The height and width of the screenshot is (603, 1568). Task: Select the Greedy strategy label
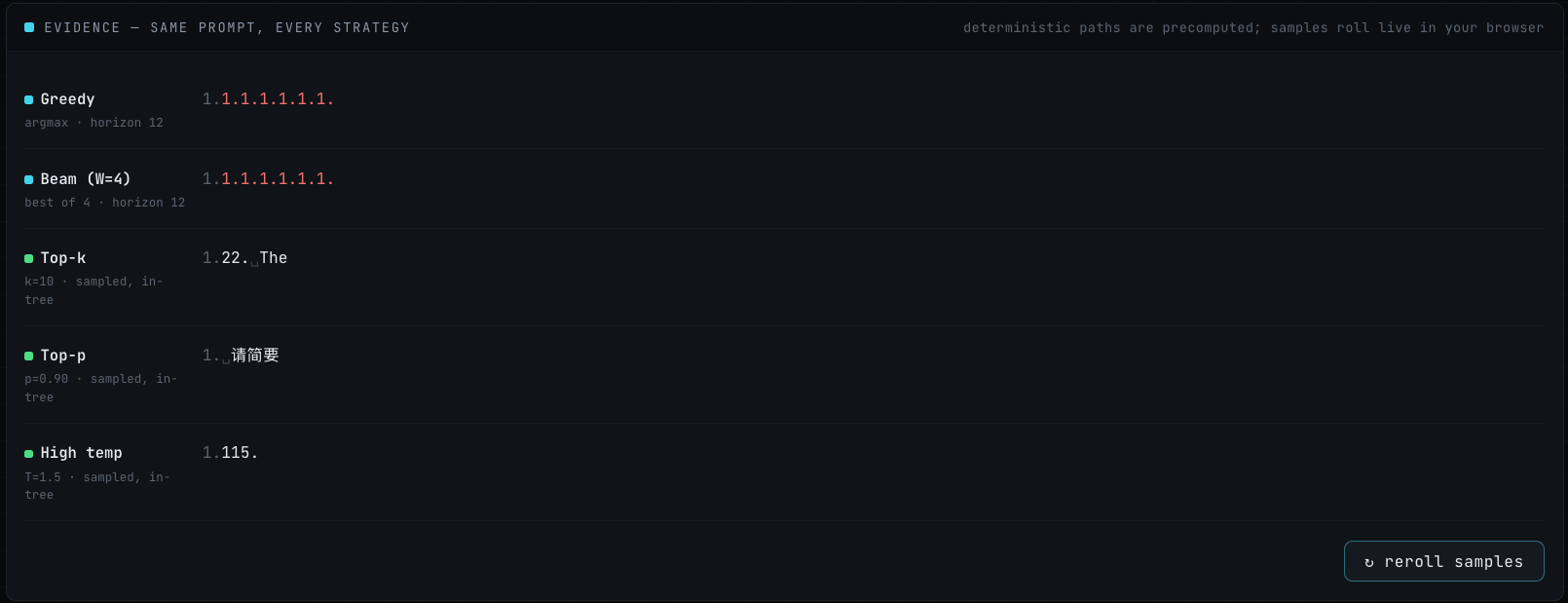(x=67, y=99)
